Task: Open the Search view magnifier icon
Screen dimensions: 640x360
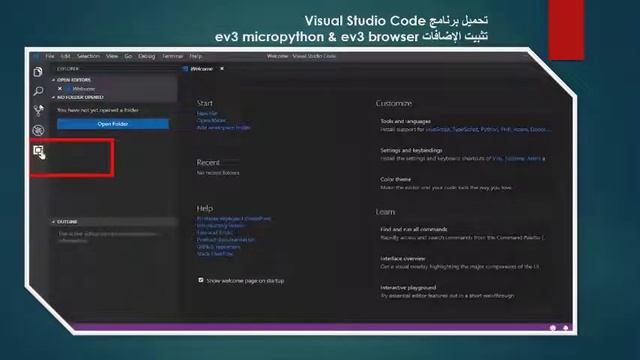Action: [38, 91]
